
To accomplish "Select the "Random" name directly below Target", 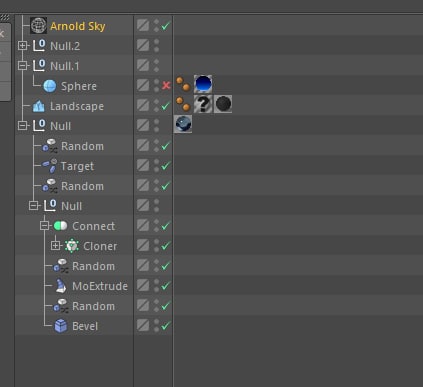I will click(82, 186).
